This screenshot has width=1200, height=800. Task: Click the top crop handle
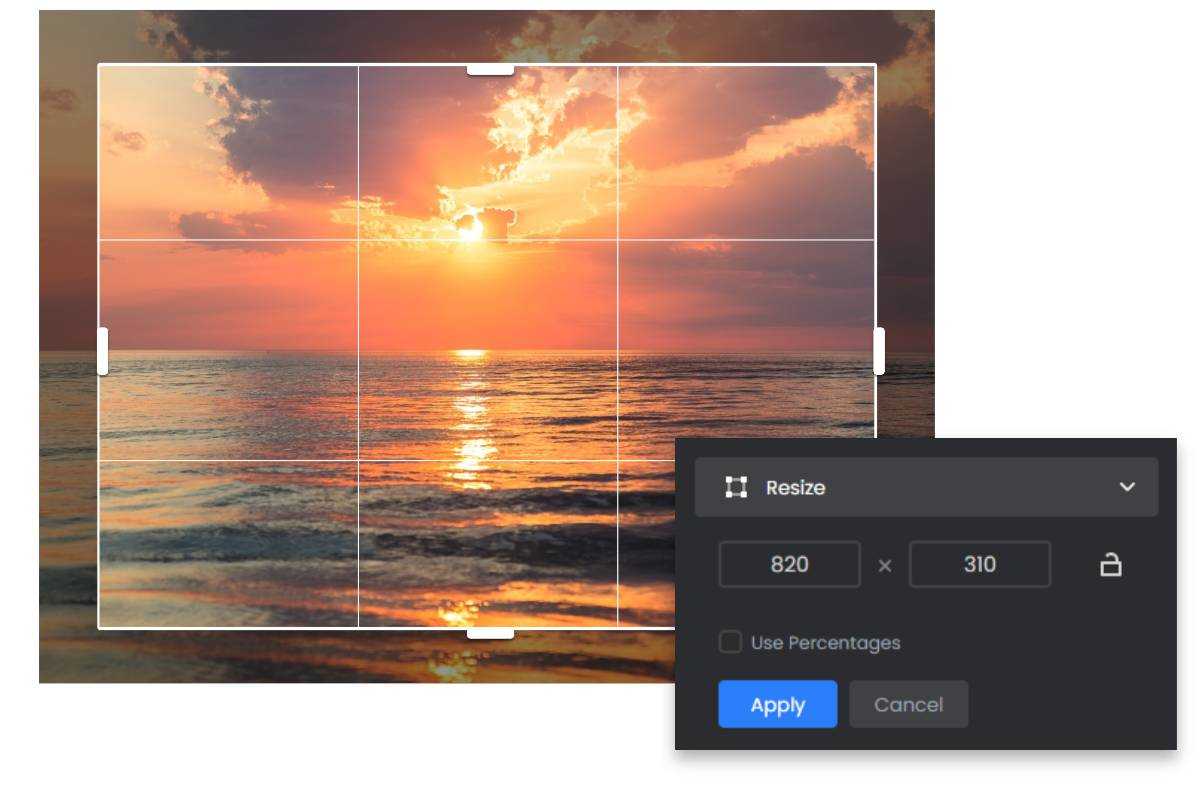point(489,69)
